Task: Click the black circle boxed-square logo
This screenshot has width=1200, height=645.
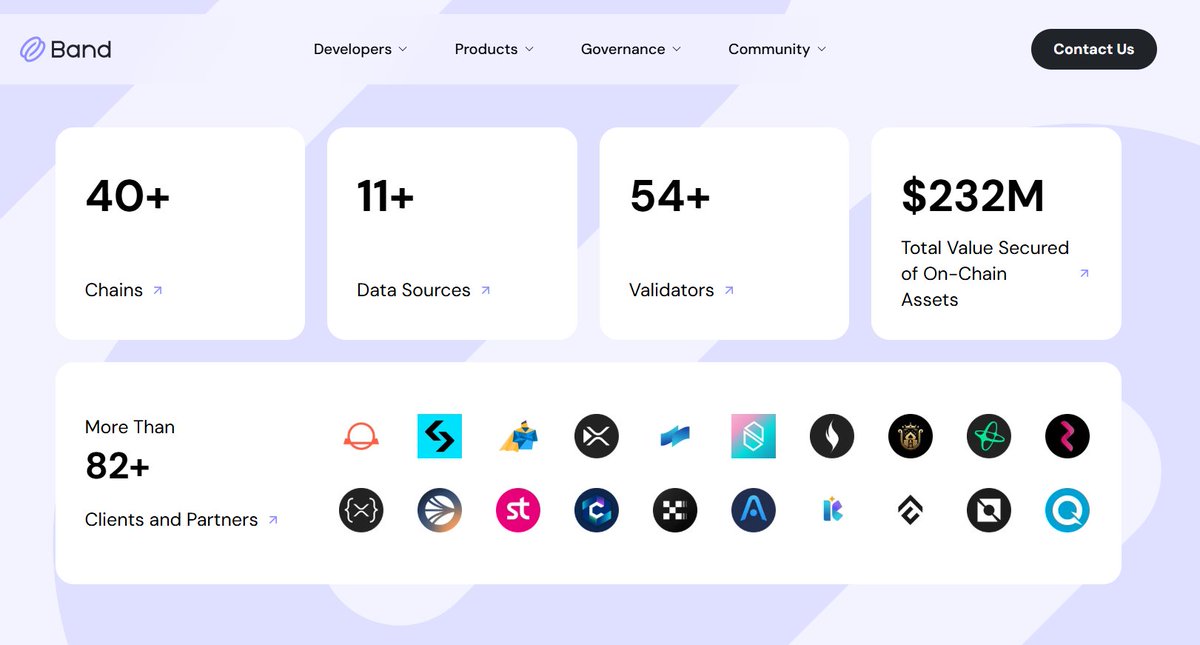Action: (989, 511)
